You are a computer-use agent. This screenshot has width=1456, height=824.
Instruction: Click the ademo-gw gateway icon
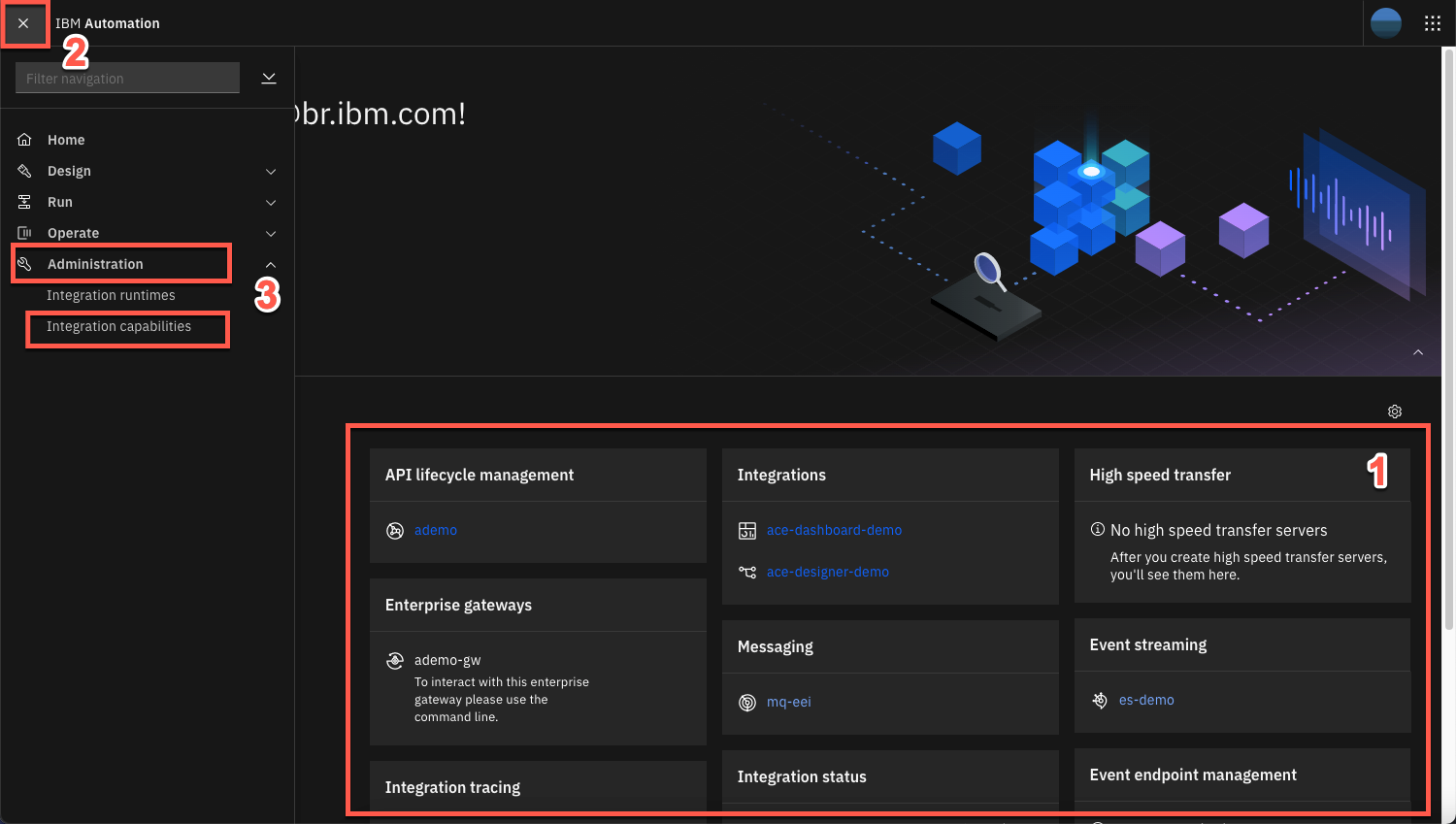pyautogui.click(x=395, y=660)
